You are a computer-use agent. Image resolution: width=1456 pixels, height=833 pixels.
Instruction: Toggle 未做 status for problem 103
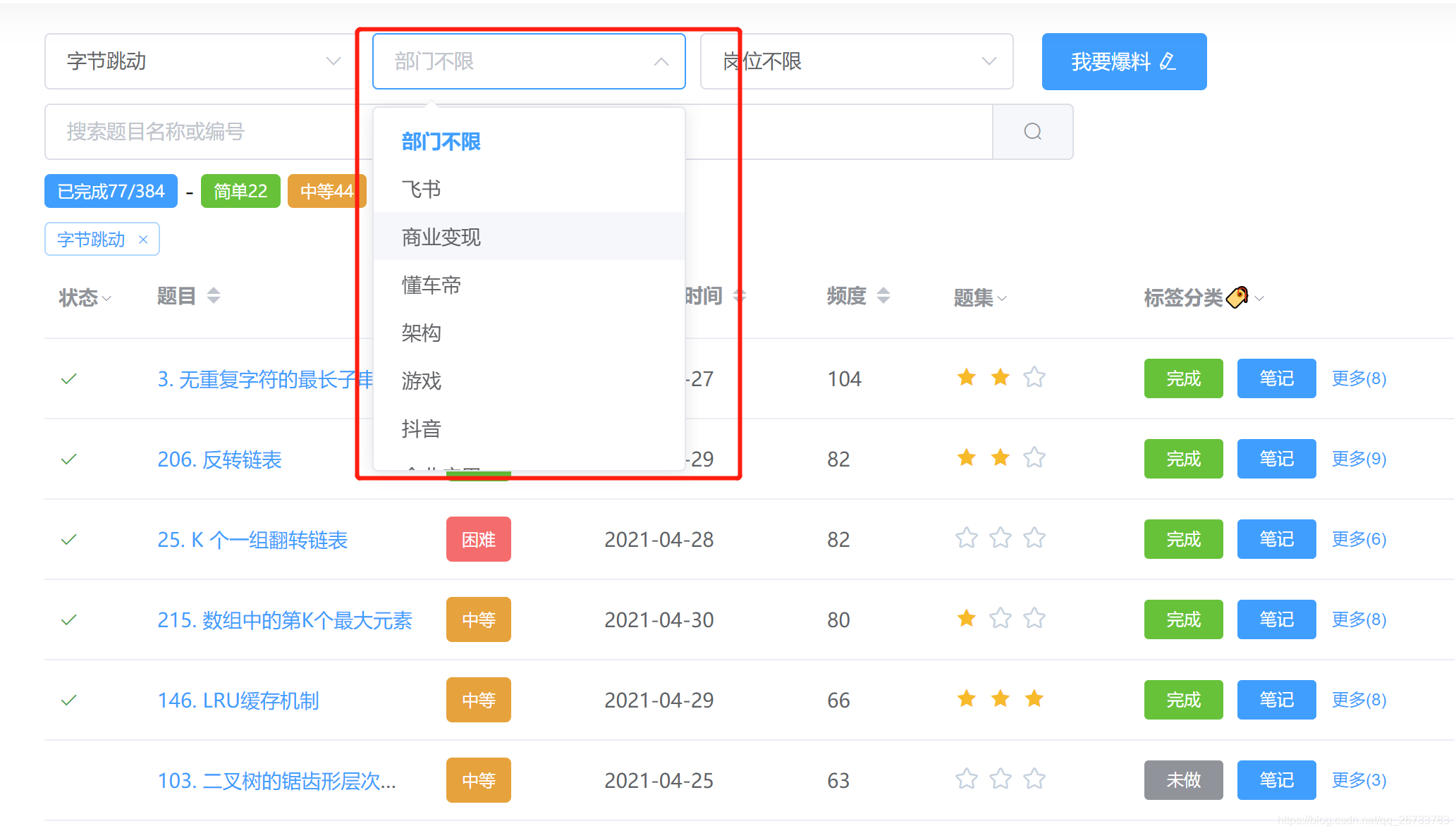[1182, 779]
